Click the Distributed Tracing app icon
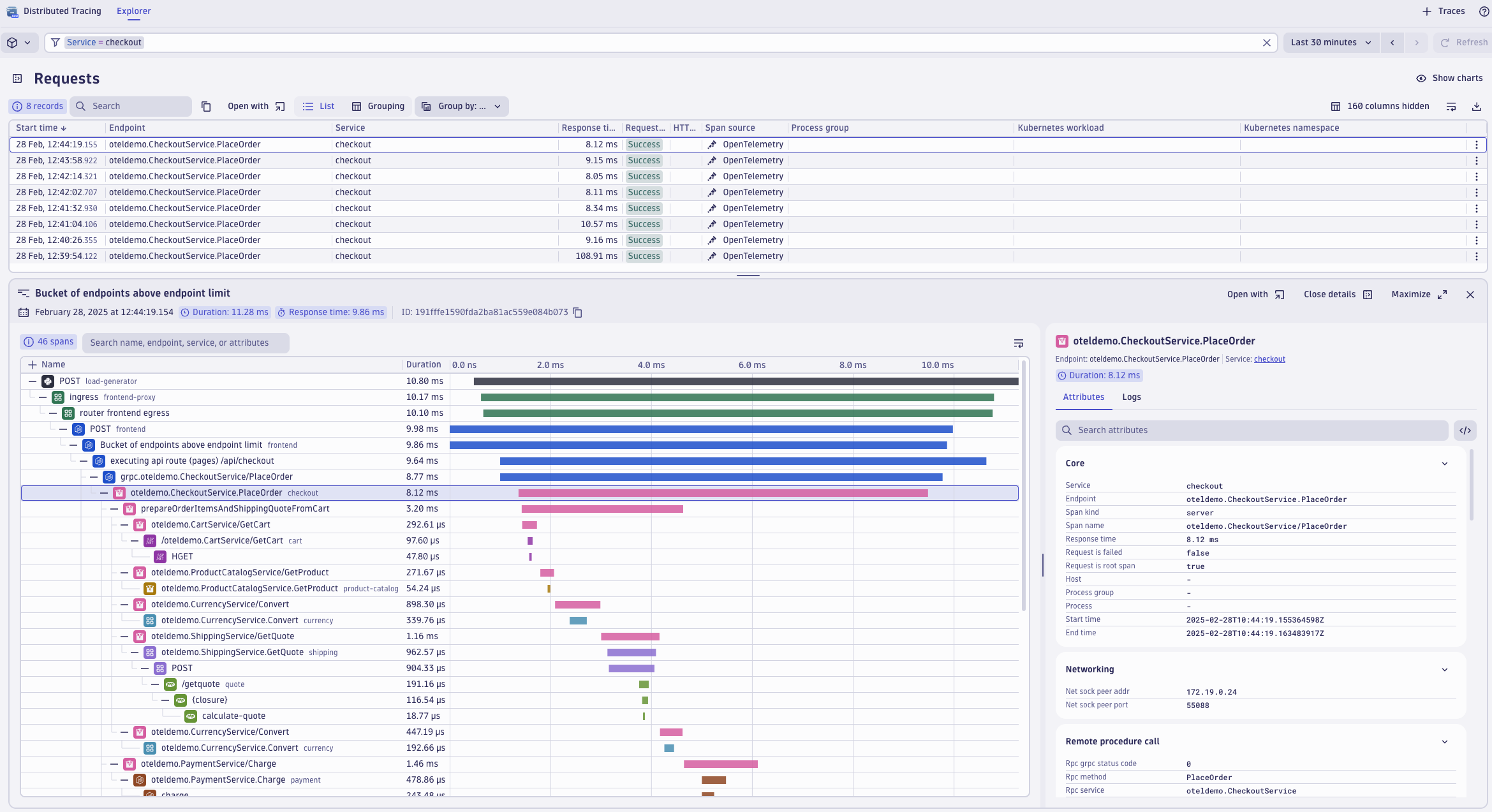Screen dimensions: 1492x812 [11, 11]
